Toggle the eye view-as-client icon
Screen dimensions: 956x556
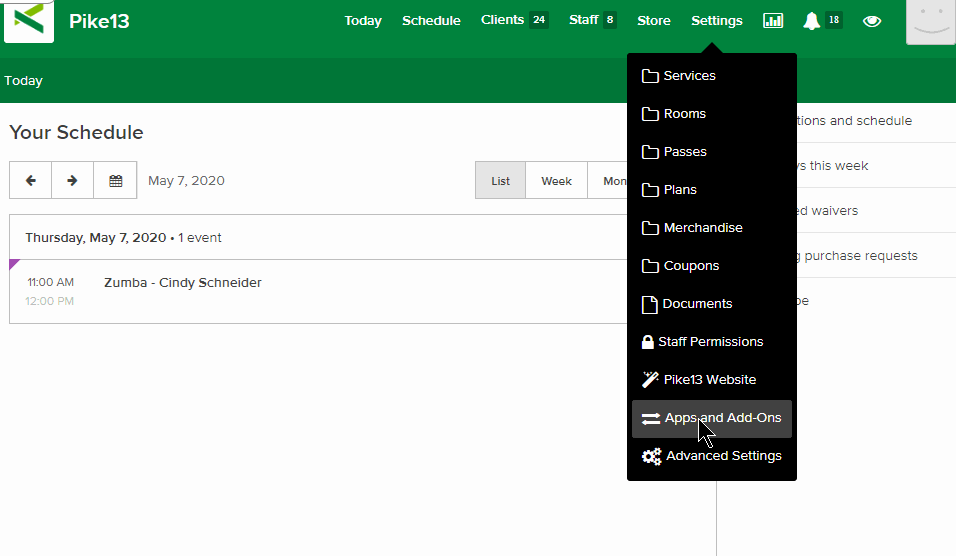point(872,21)
